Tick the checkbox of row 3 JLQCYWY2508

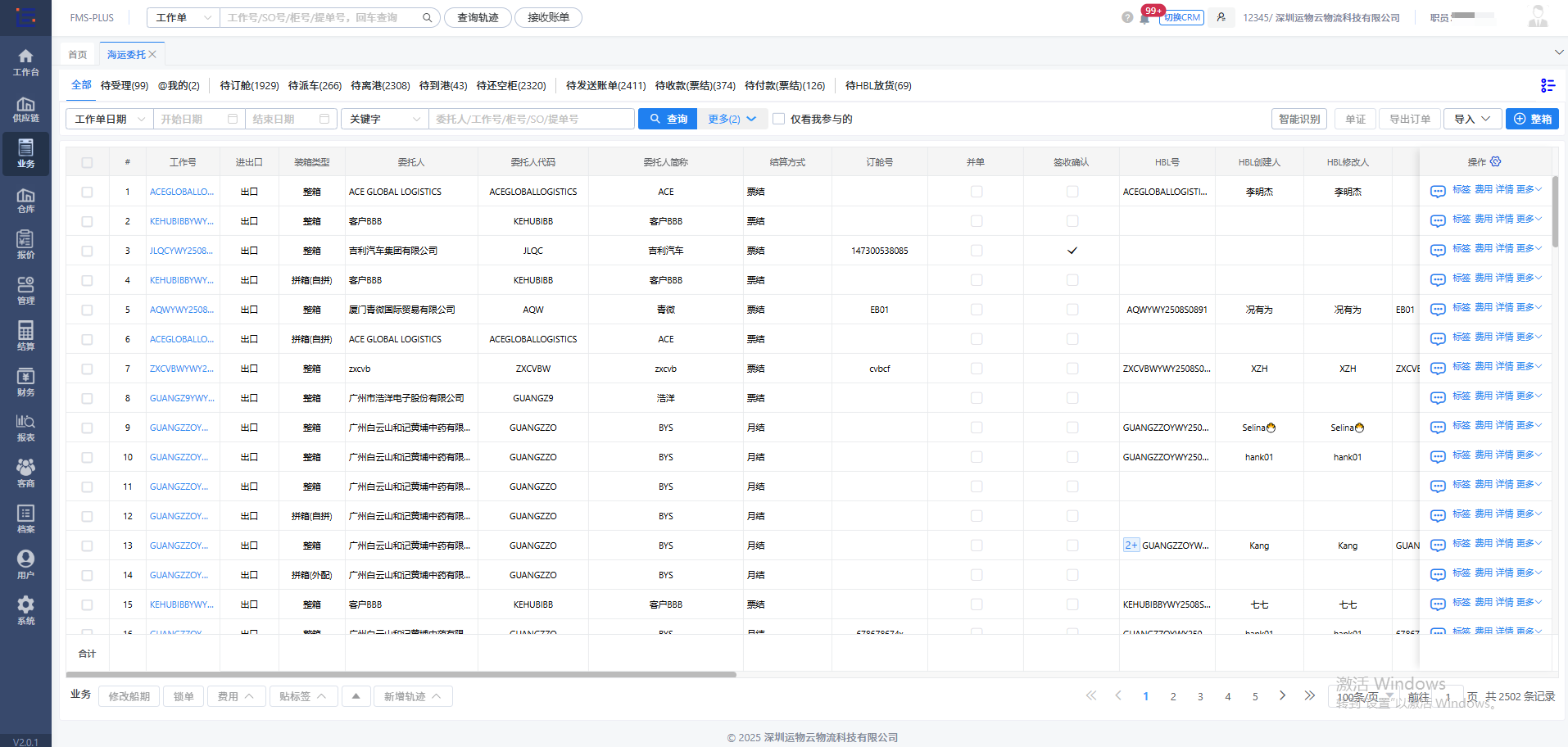pyautogui.click(x=87, y=251)
